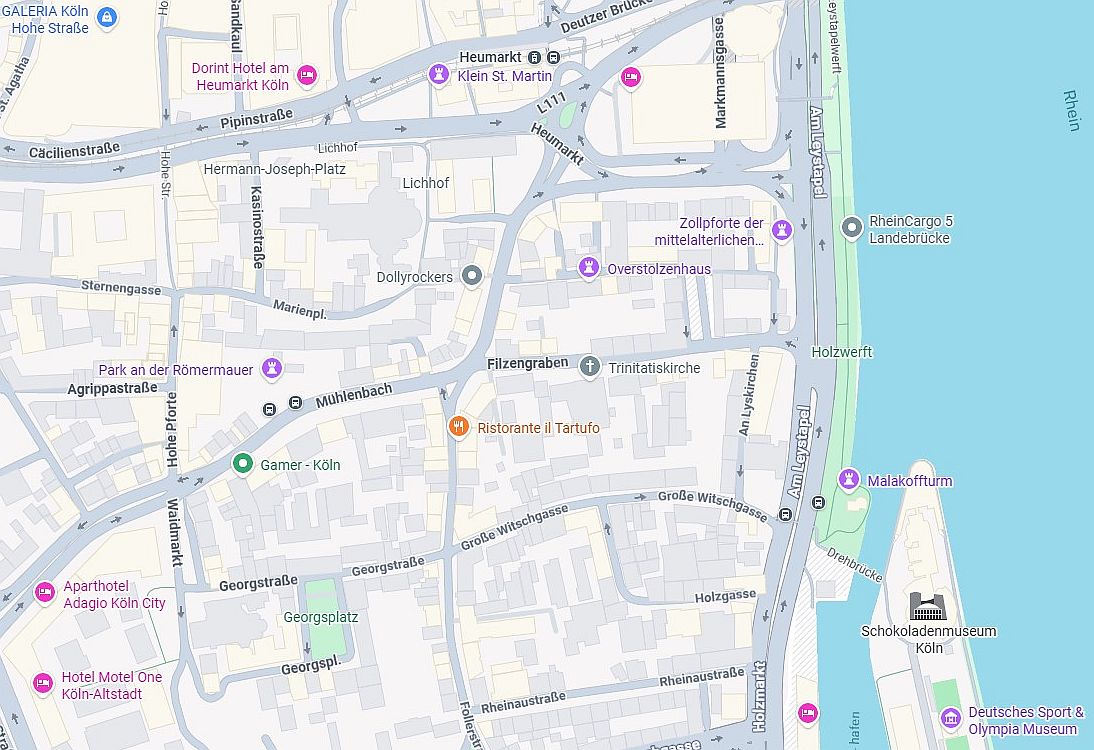Click the Dorint Hotel am Heumarkt pin icon
This screenshot has height=750, width=1094.
click(307, 75)
